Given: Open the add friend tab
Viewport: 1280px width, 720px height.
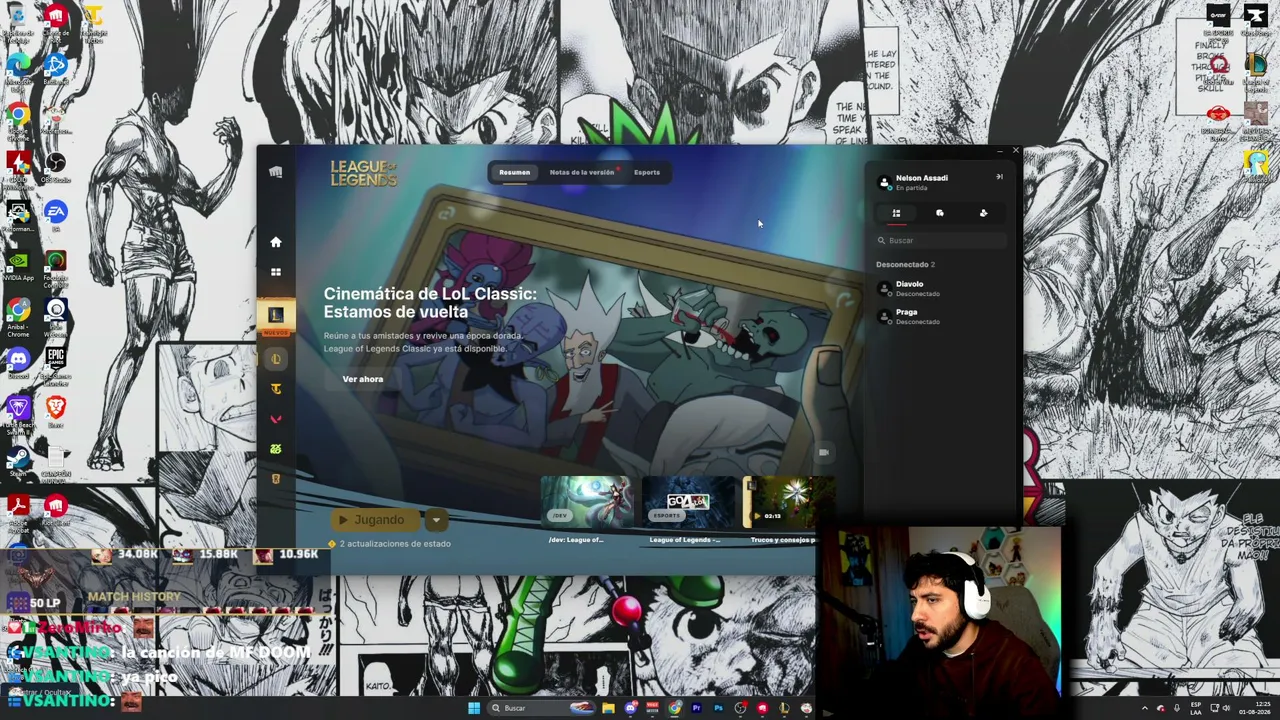Looking at the screenshot, I should [x=983, y=213].
